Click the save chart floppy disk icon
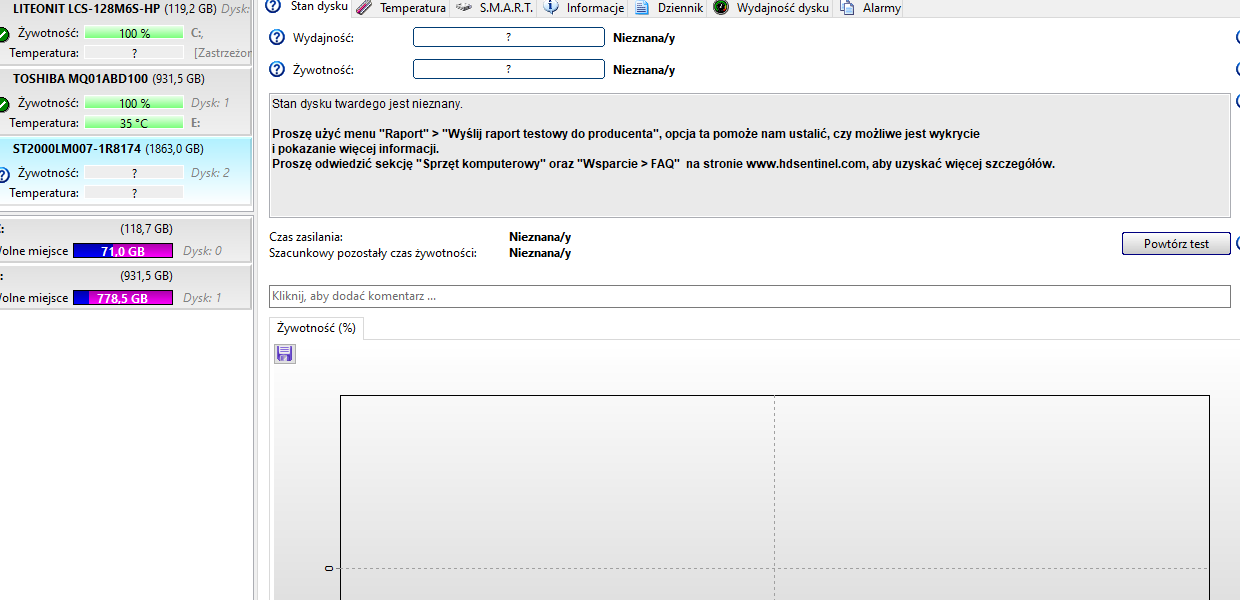Image resolution: width=1240 pixels, height=600 pixels. (x=285, y=354)
